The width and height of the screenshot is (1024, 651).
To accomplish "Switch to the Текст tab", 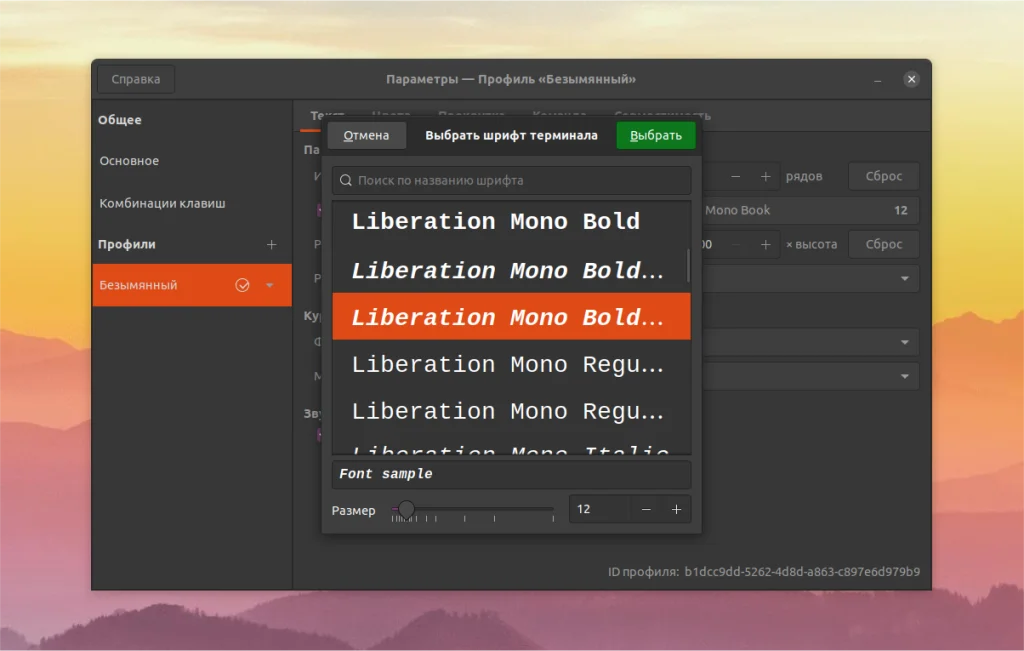I will pos(327,115).
